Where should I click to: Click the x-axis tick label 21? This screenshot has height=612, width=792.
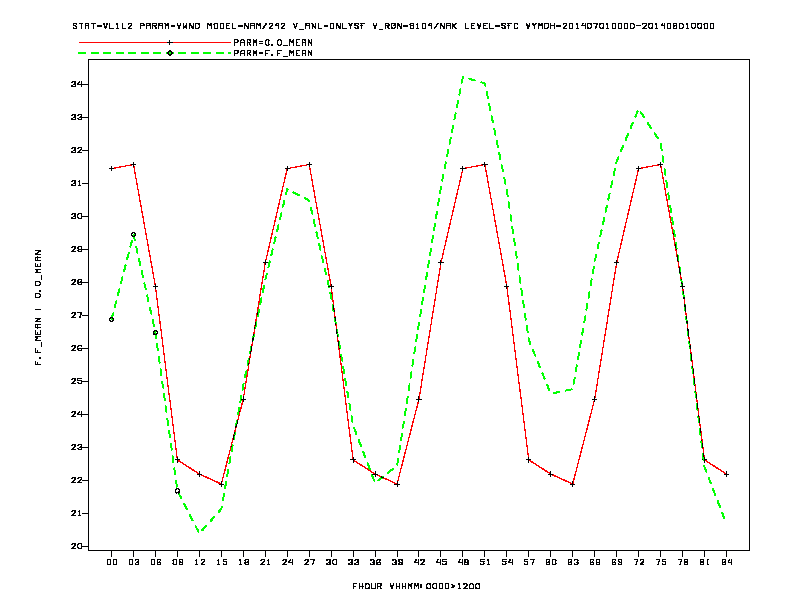pos(265,562)
